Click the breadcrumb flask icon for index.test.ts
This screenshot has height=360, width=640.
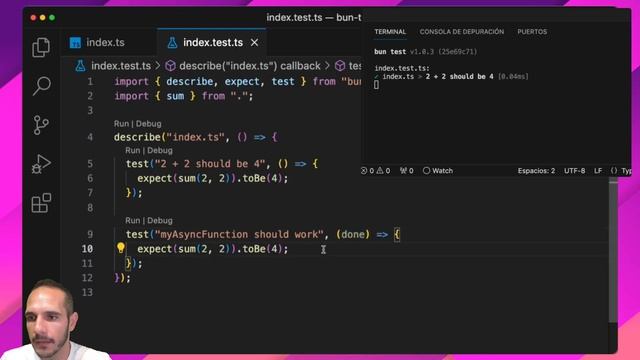(80, 66)
